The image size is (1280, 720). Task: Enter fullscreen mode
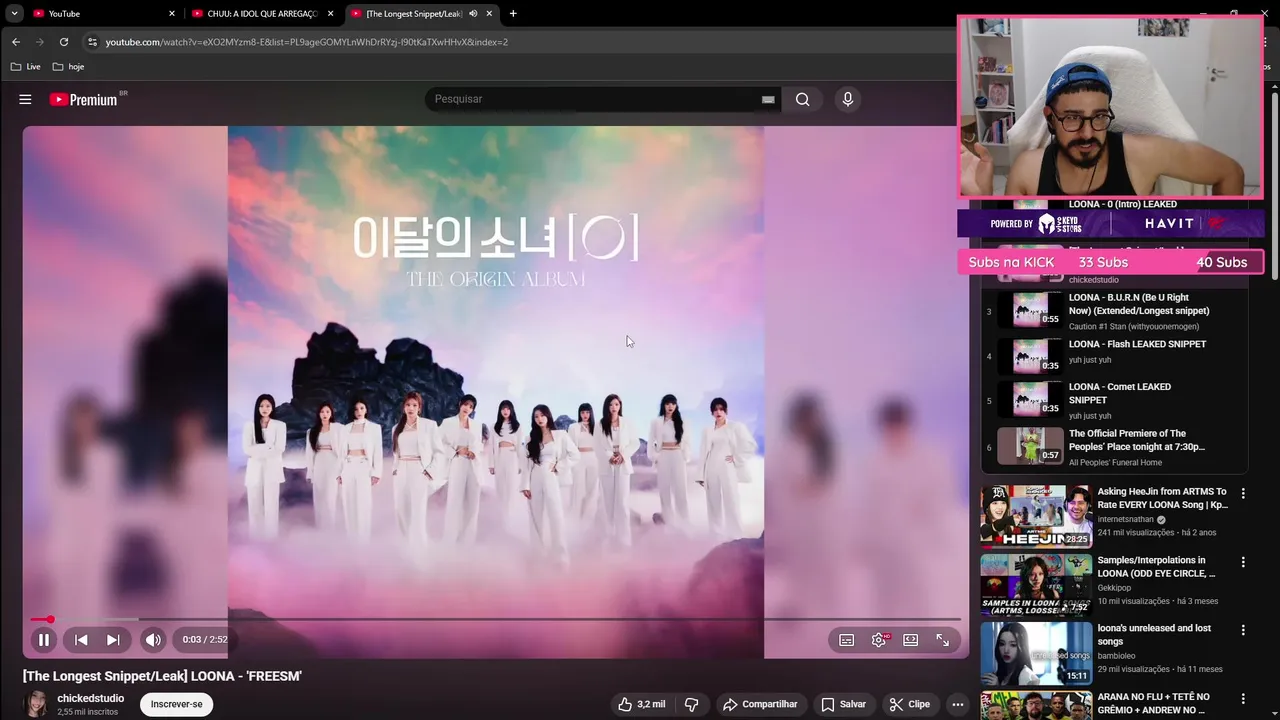click(942, 640)
